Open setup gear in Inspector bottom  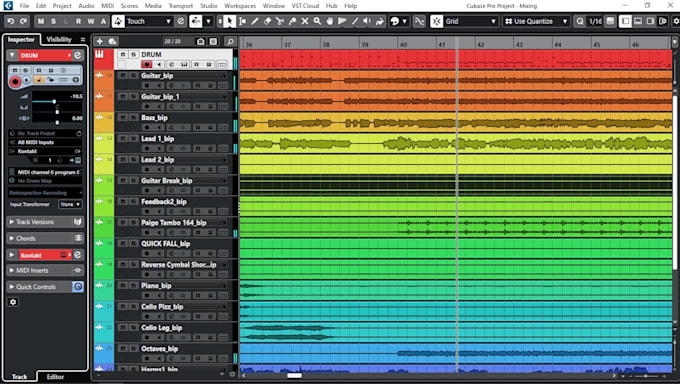13,302
